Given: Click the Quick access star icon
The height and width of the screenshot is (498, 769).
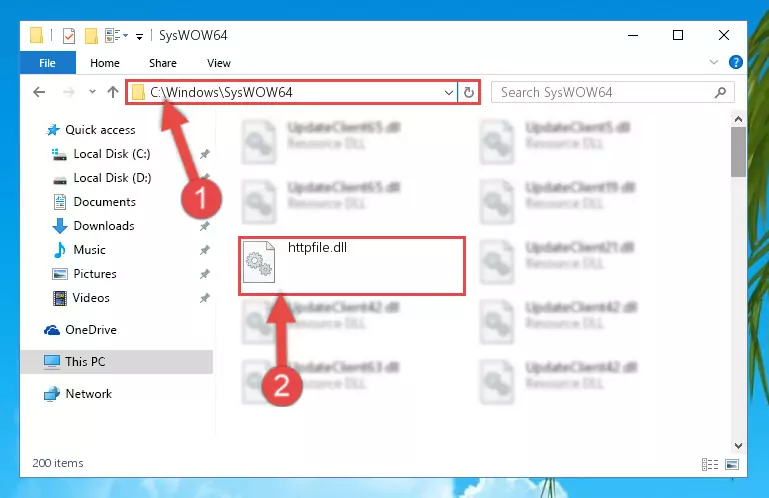Looking at the screenshot, I should tap(52, 130).
